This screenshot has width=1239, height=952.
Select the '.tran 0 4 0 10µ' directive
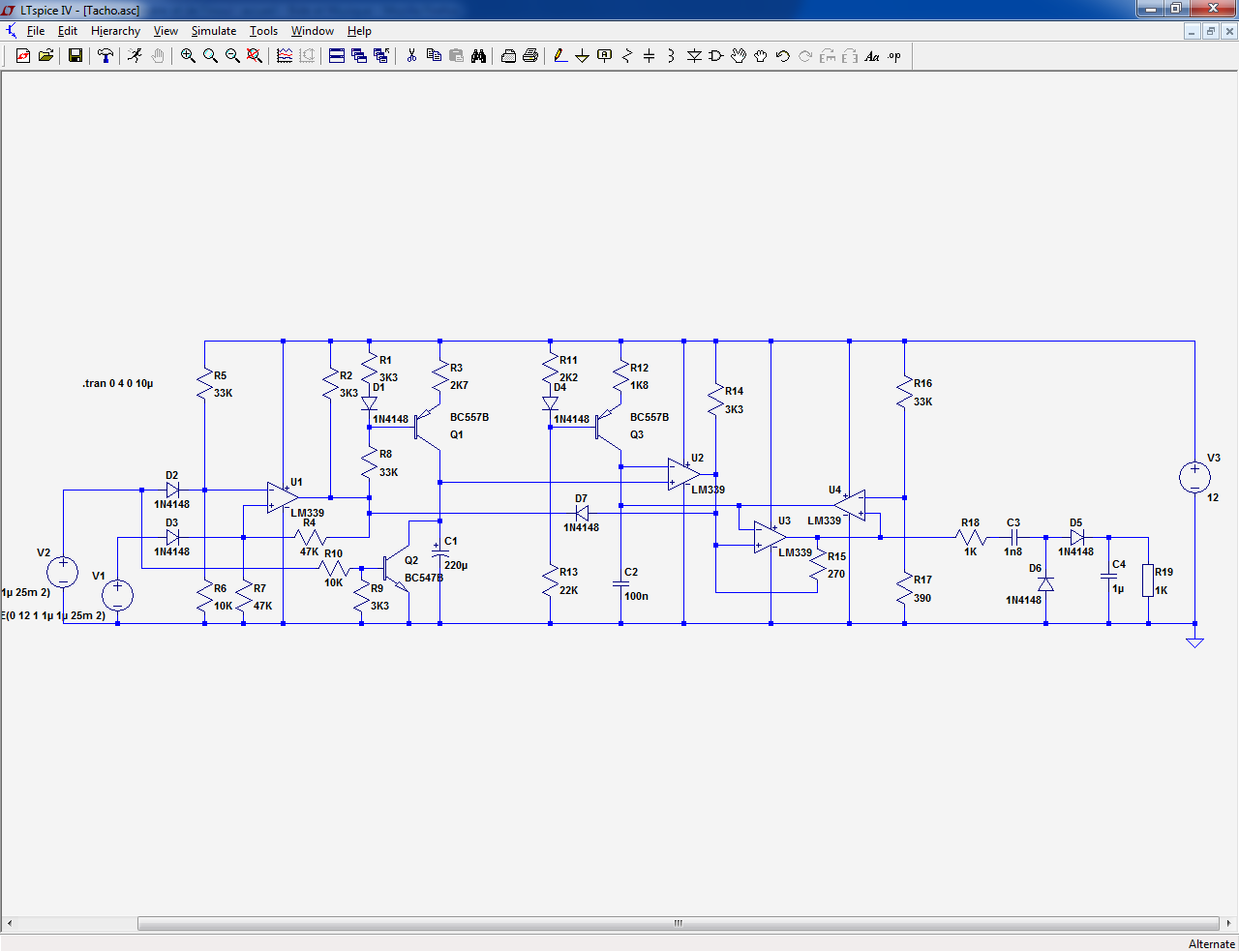118,383
